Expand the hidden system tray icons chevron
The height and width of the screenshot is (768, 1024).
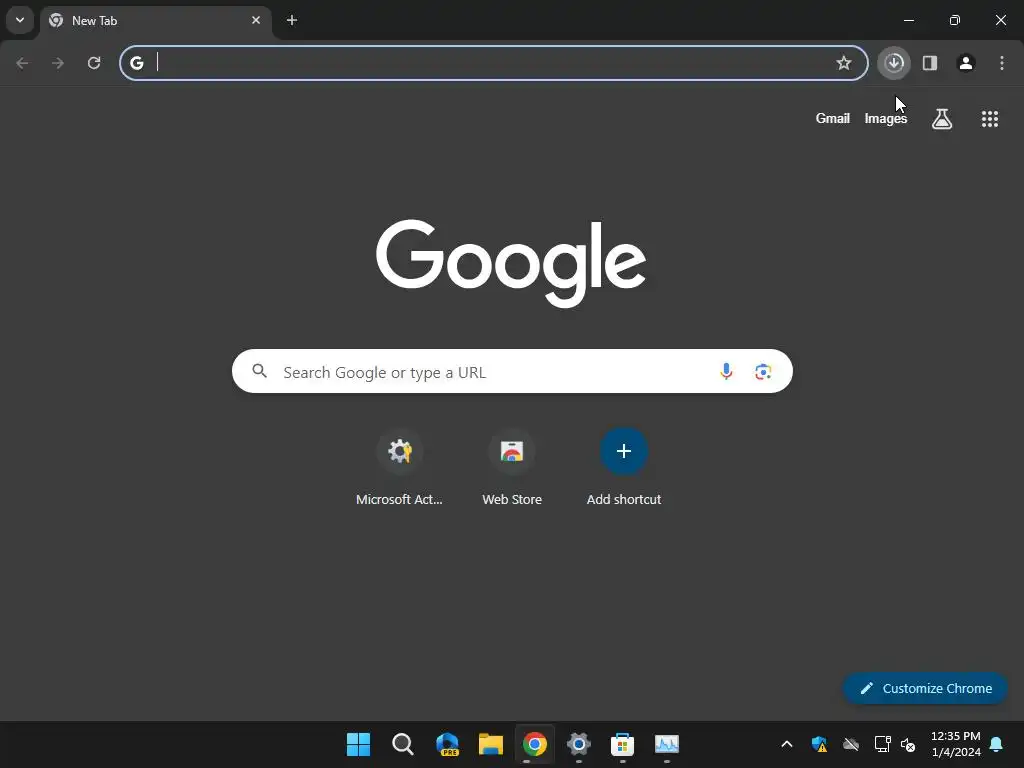point(787,744)
